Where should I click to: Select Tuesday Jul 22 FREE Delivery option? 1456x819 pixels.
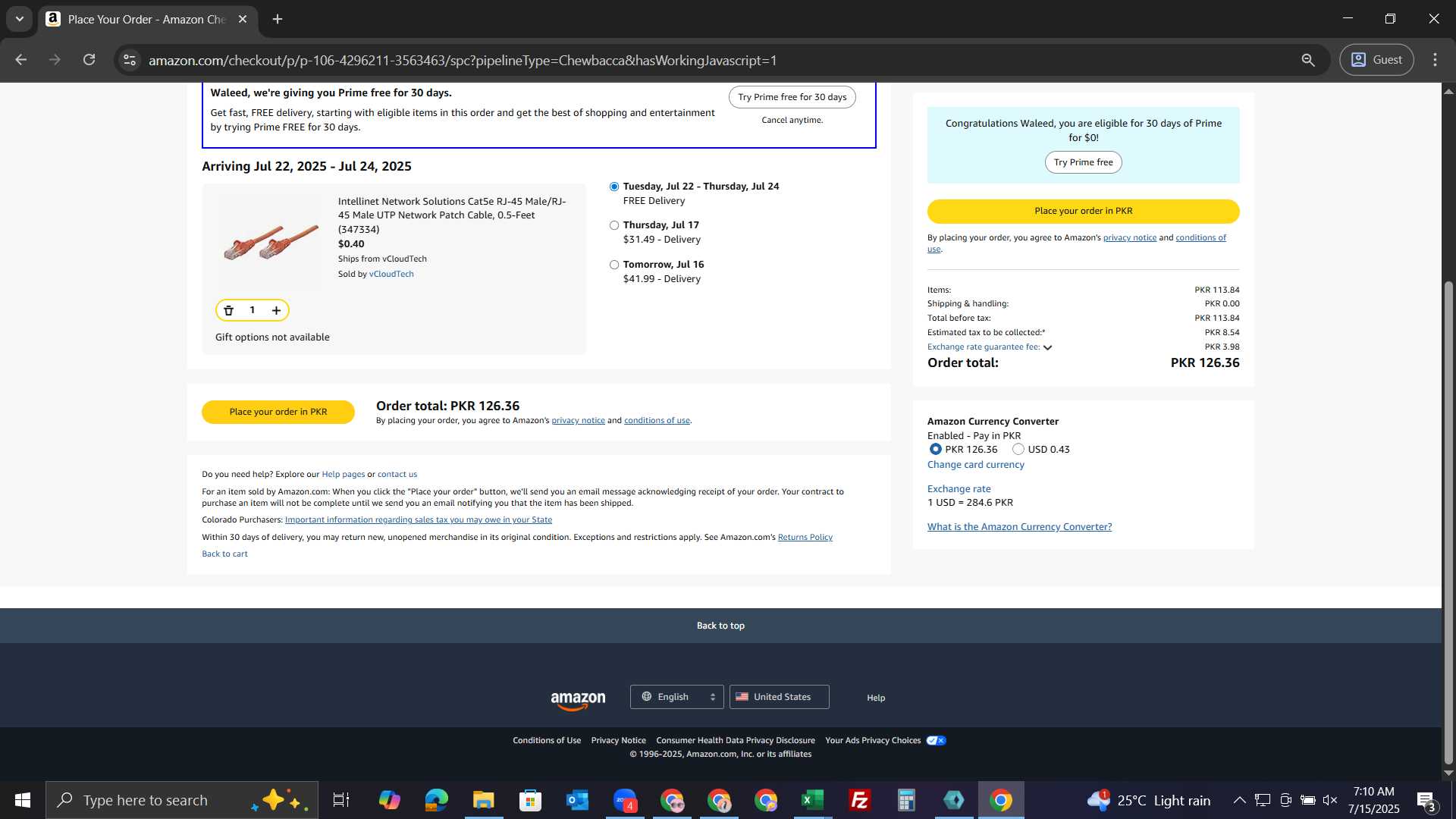(614, 187)
